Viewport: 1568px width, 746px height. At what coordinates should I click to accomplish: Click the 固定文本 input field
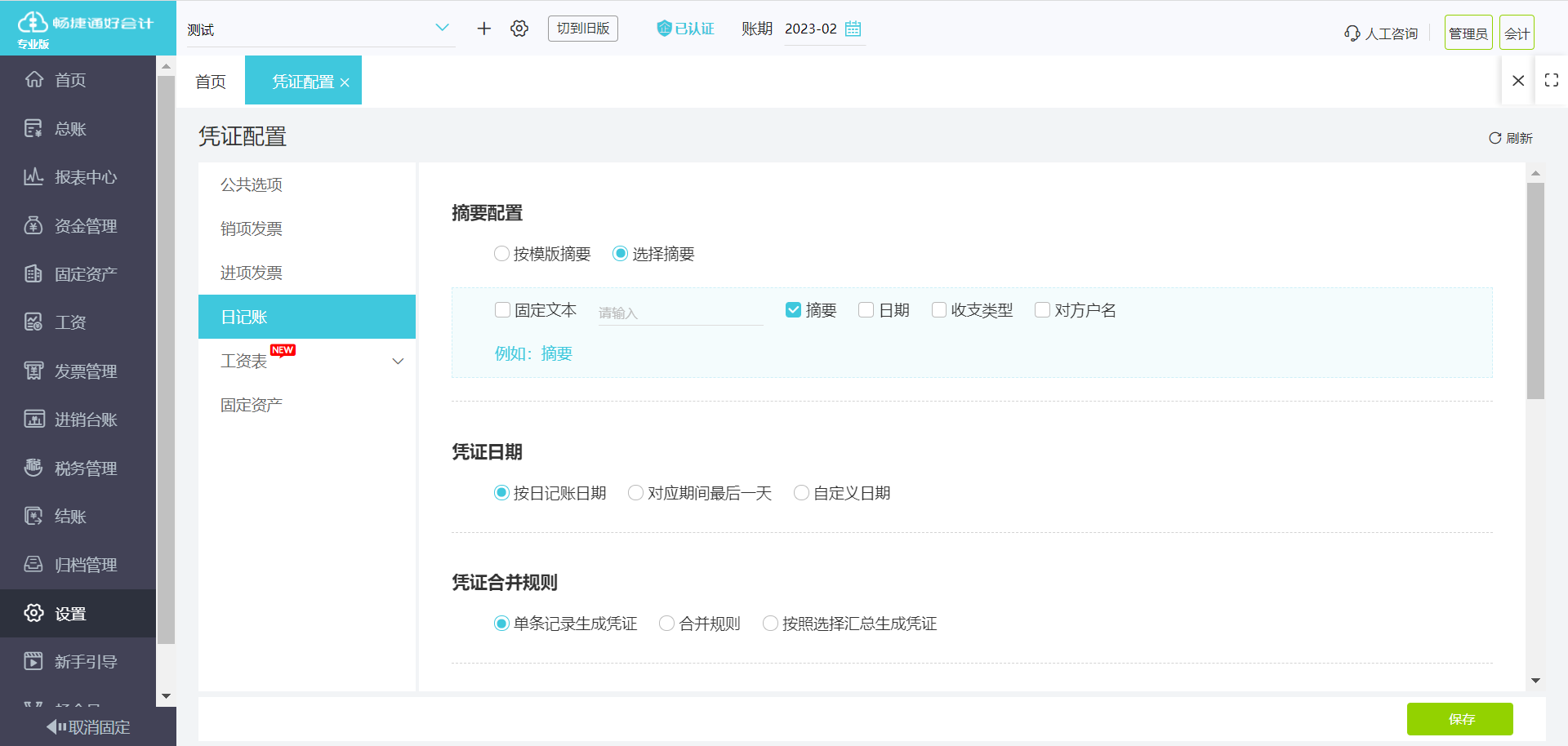coord(680,311)
